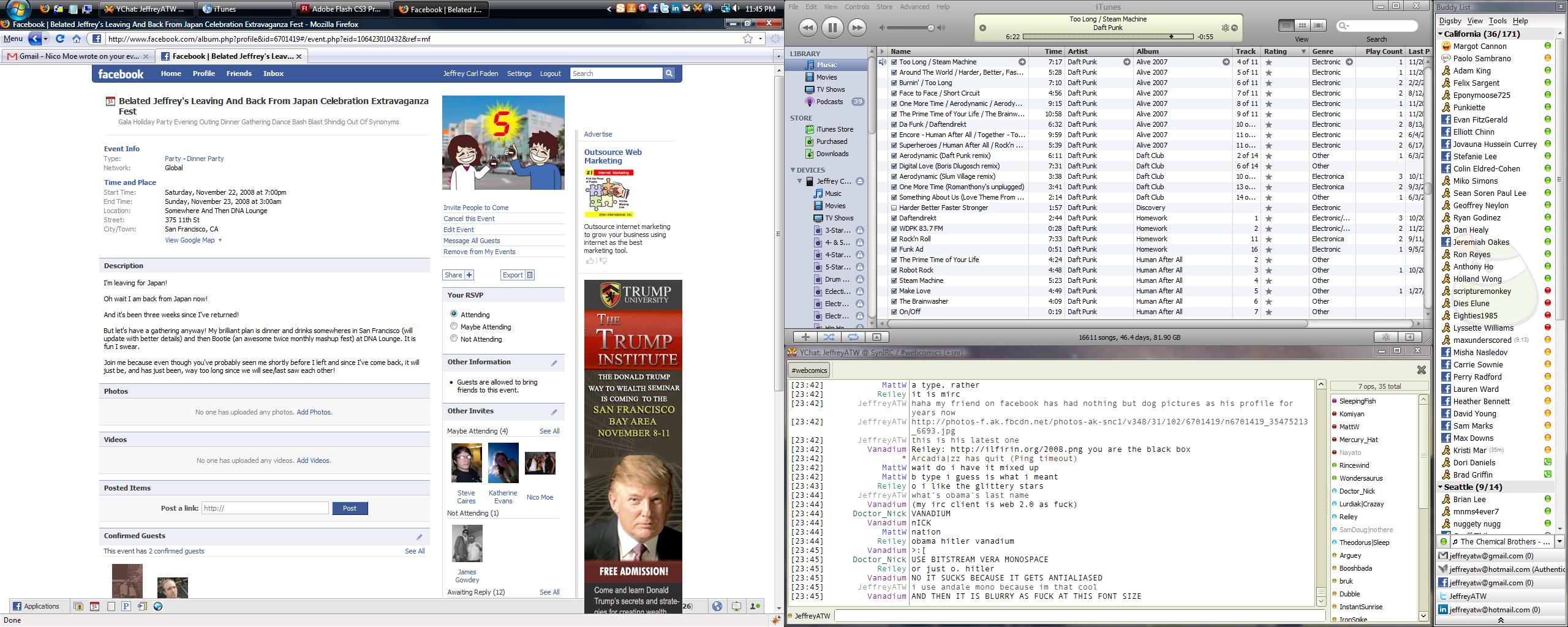Select Attending RSVP option
The width and height of the screenshot is (1568, 627).
point(454,314)
